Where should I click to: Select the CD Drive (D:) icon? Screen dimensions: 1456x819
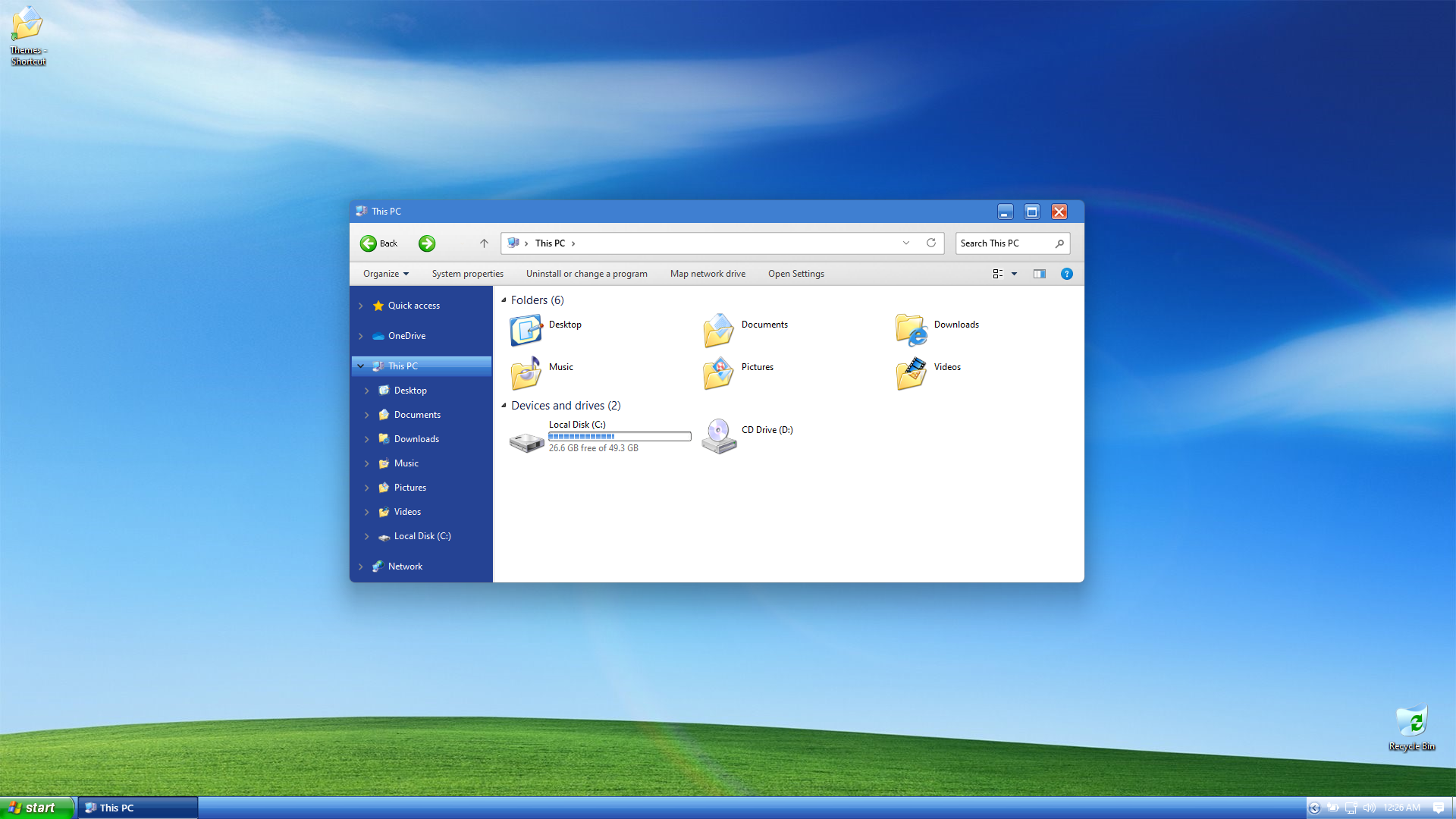(x=718, y=436)
